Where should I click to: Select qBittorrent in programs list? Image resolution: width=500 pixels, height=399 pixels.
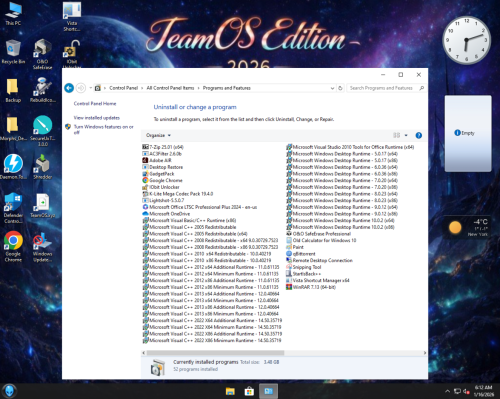pyautogui.click(x=301, y=254)
